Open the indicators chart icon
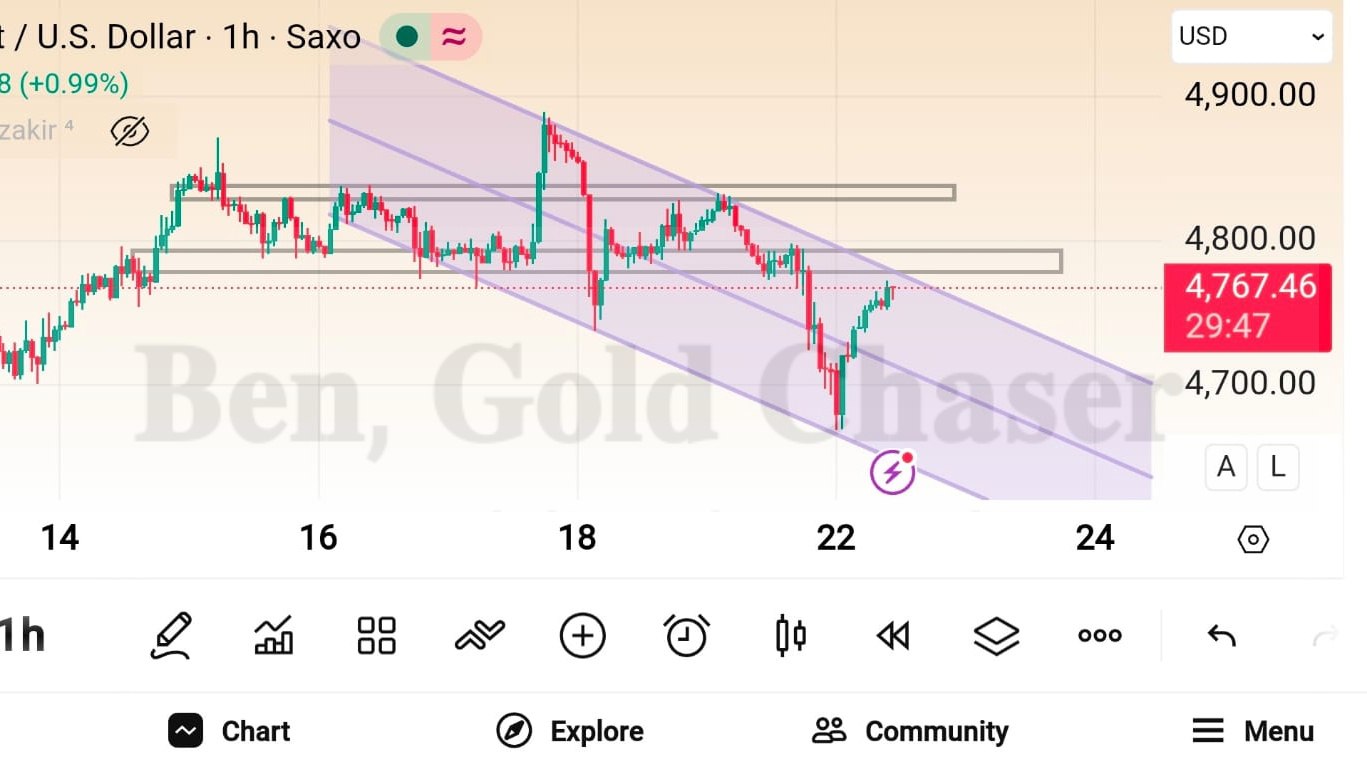 pos(274,635)
